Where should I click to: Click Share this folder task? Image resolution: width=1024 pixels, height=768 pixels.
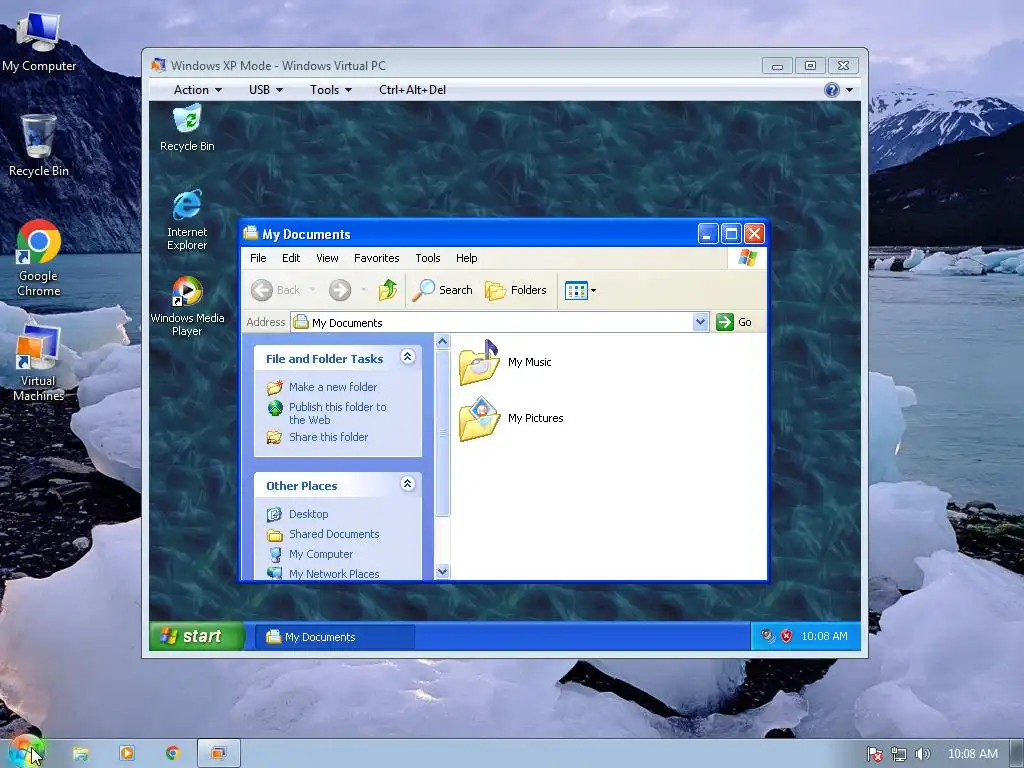click(317, 437)
